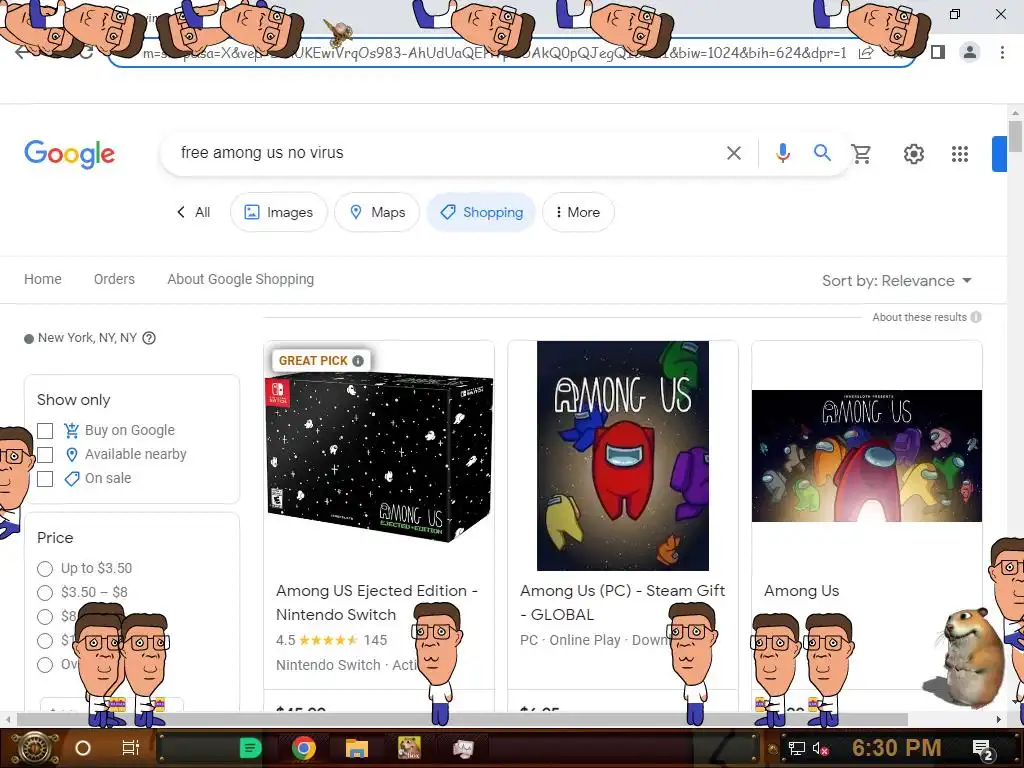Click the Ejected Edition Switch box image
Viewport: 1024px width, 768px height.
(x=379, y=457)
